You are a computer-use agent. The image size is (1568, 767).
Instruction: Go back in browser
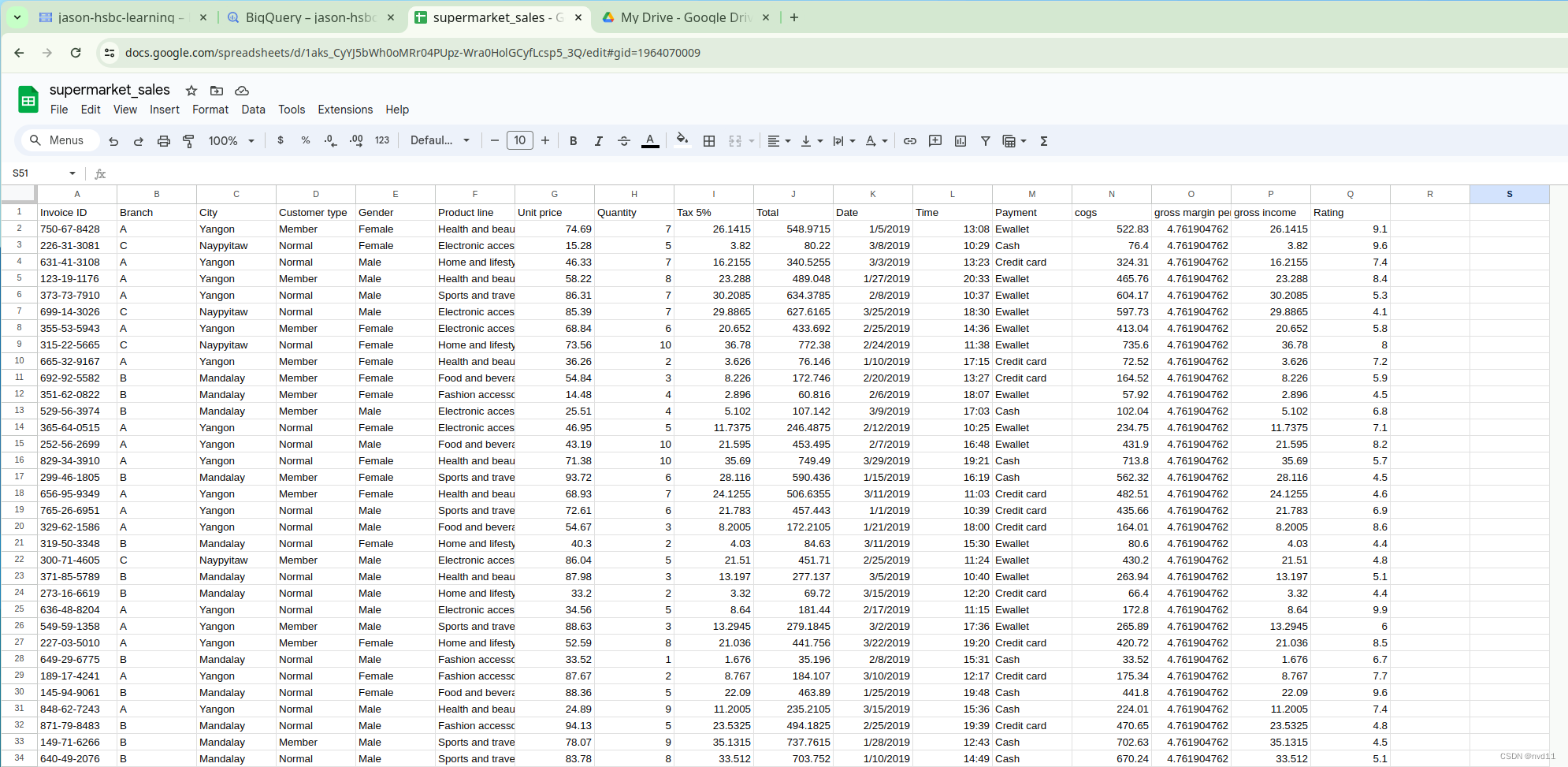[19, 53]
